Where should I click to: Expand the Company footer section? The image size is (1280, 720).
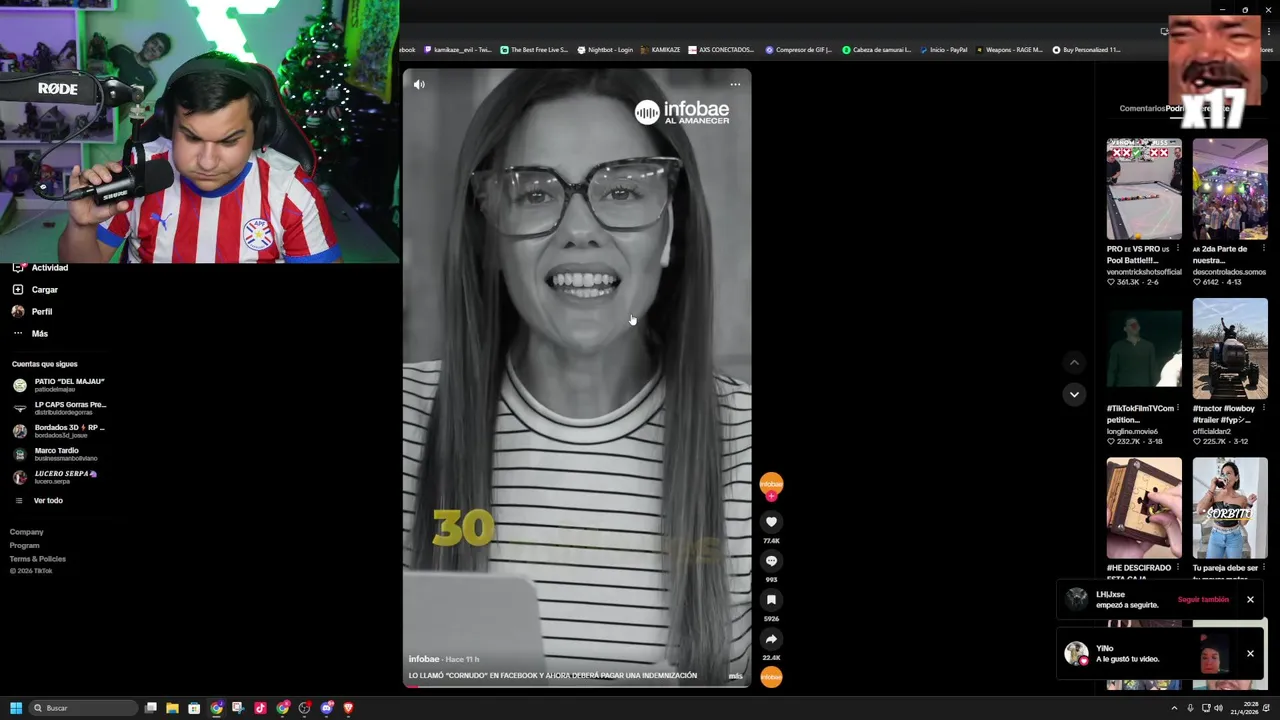[x=27, y=532]
